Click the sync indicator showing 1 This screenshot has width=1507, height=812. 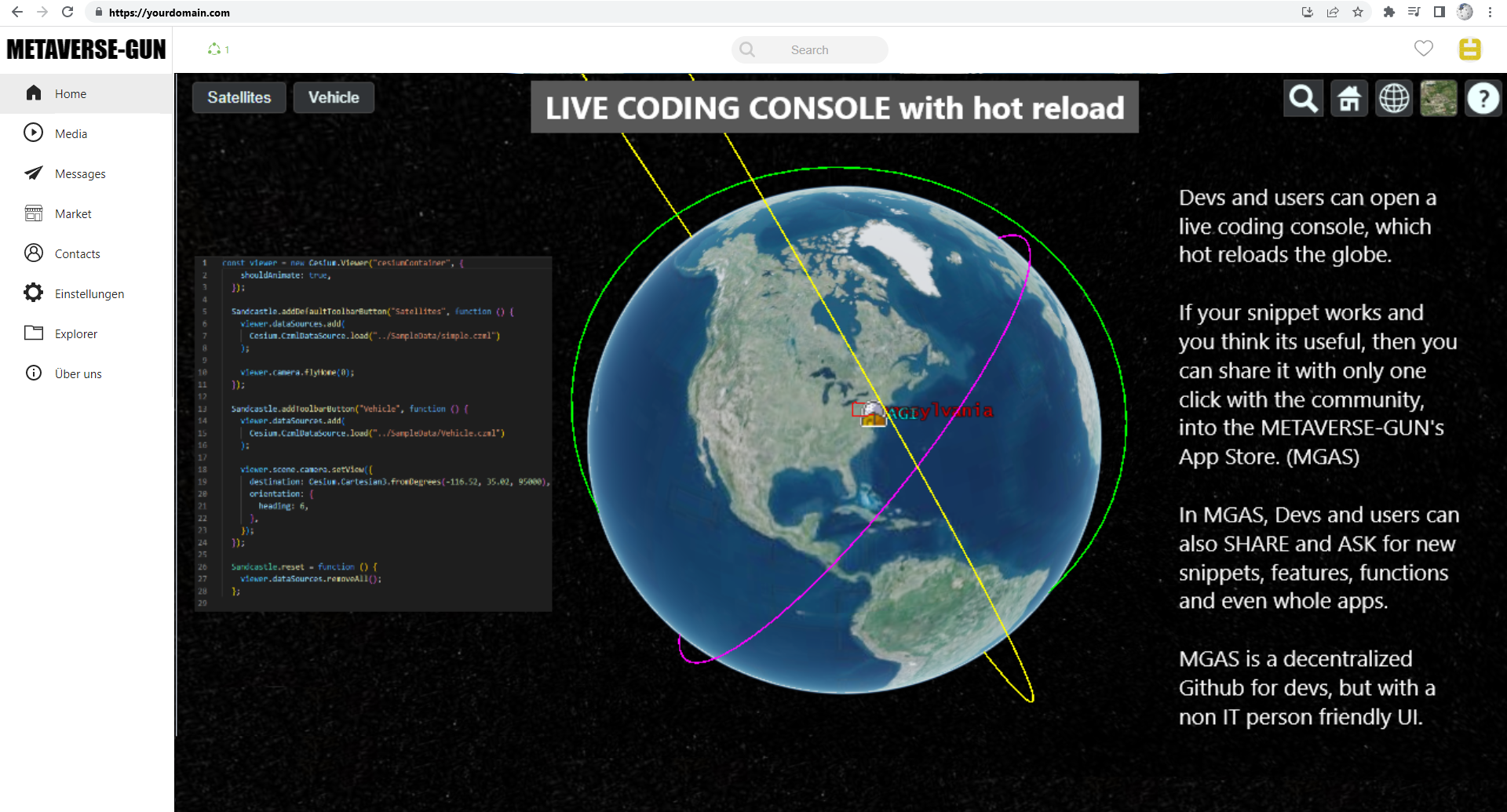click(x=217, y=49)
